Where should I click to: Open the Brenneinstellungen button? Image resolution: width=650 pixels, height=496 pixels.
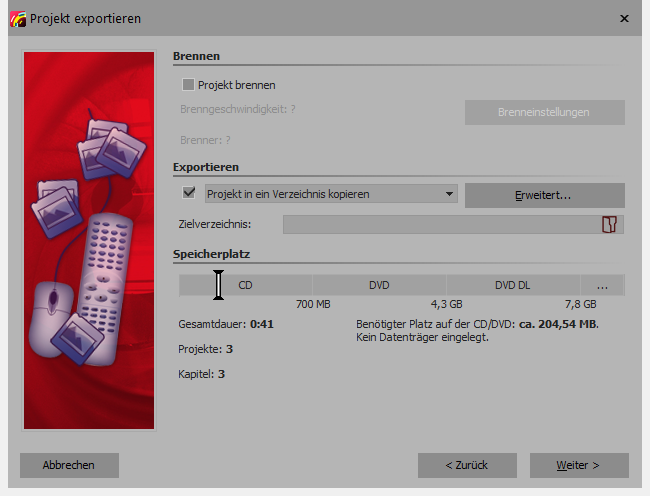pyautogui.click(x=544, y=112)
